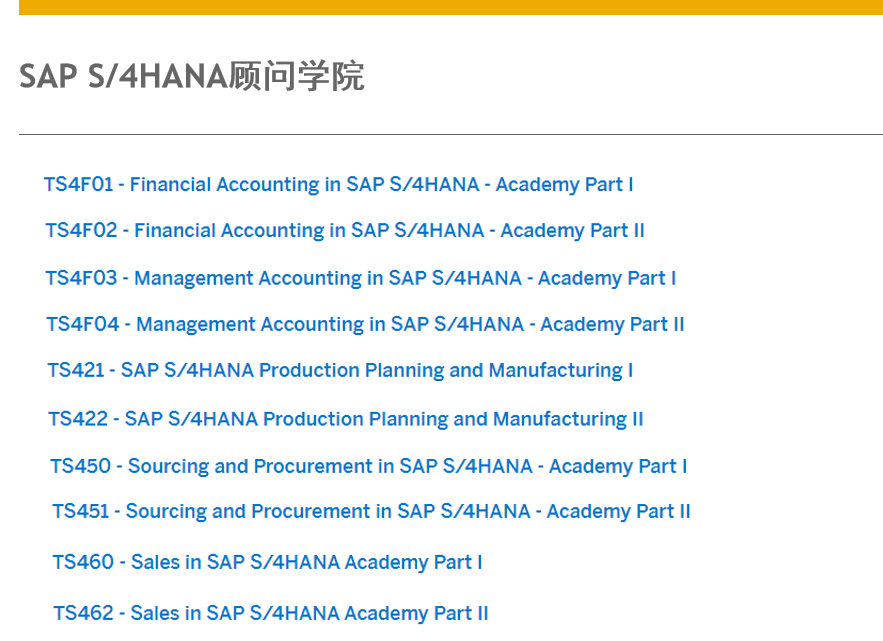This screenshot has height=641, width=883.
Task: Open TS421 Production Planning and Manufacturing I
Action: 340,371
